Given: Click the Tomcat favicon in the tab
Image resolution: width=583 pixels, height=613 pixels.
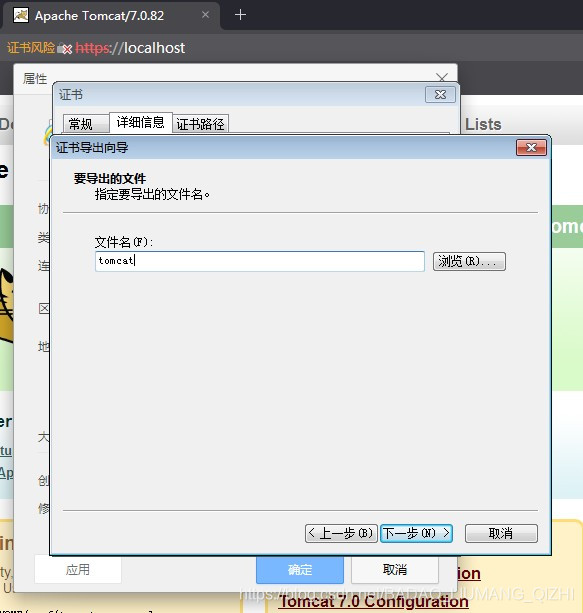Looking at the screenshot, I should 21,16.
